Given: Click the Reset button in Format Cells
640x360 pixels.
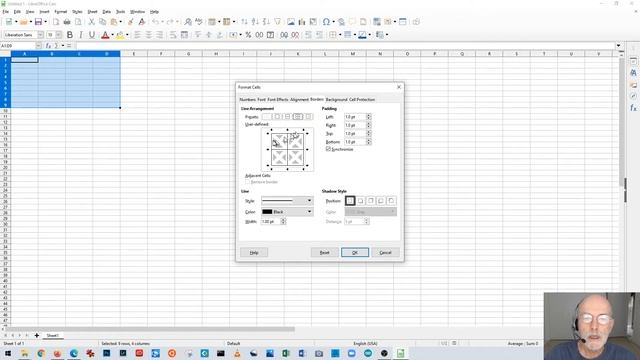Looking at the screenshot, I should pyautogui.click(x=324, y=252).
